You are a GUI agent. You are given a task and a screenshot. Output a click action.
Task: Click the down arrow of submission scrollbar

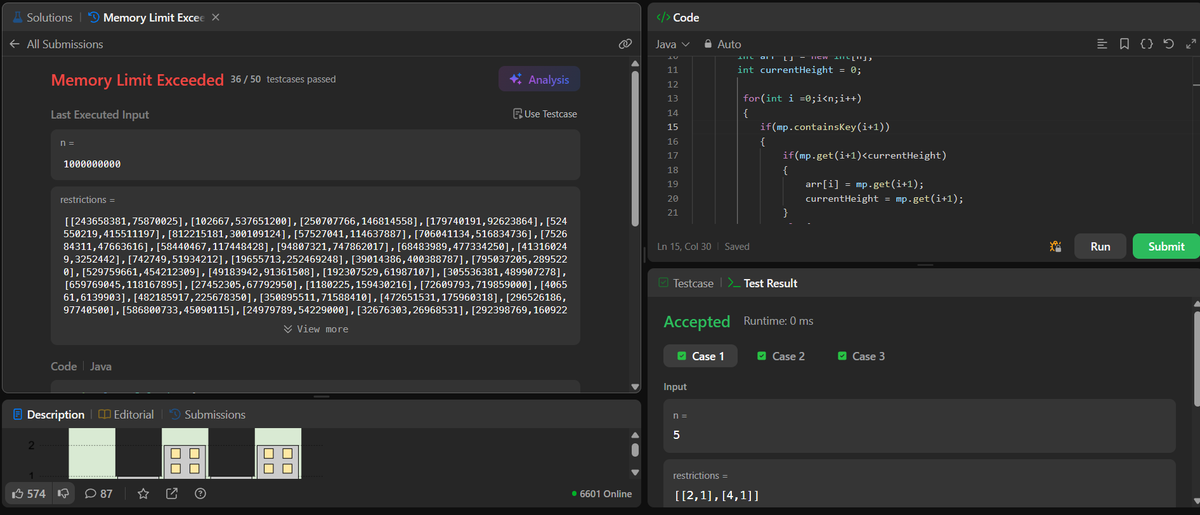tap(635, 387)
